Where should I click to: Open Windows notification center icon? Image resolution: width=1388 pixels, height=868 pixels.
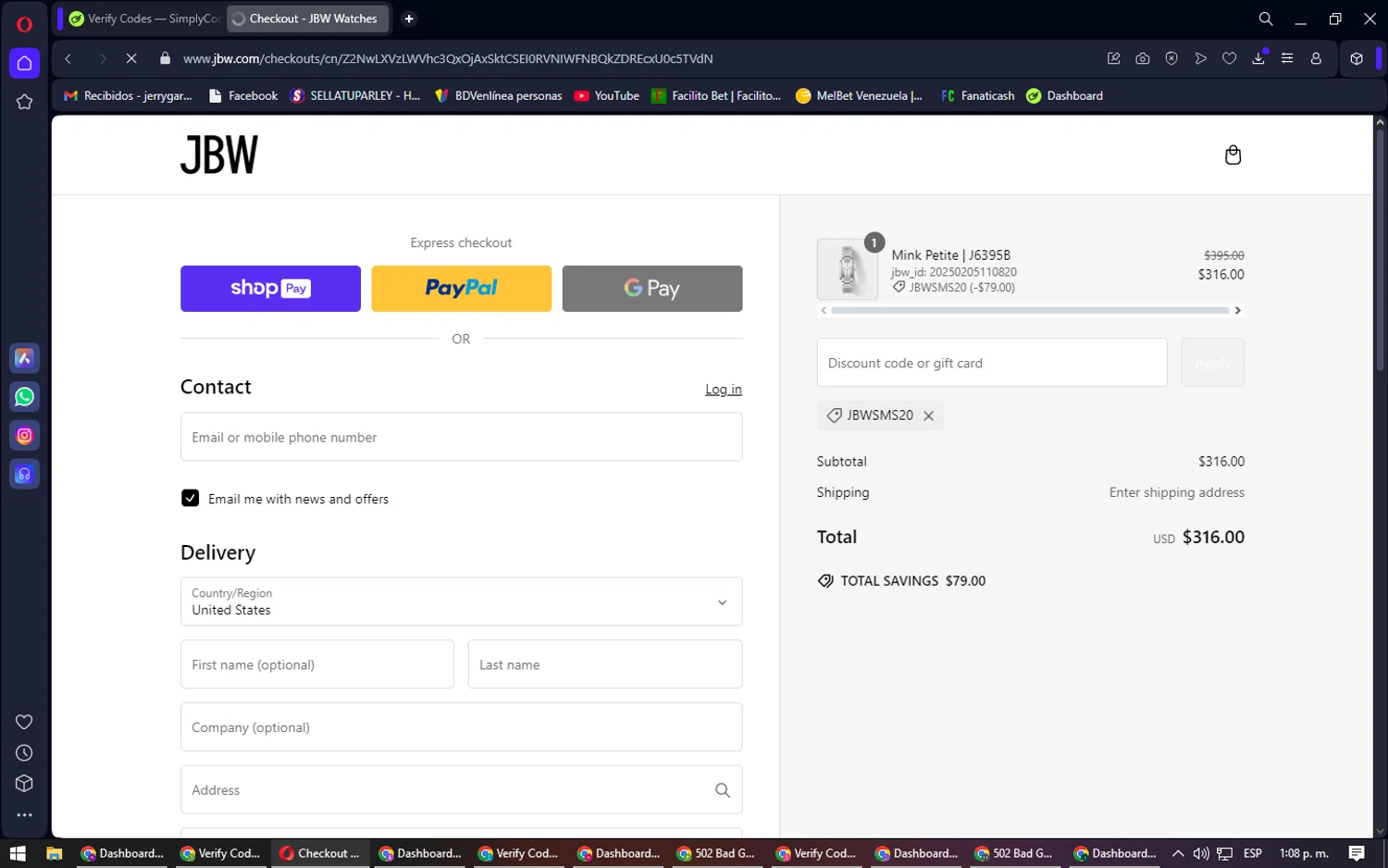(1357, 853)
